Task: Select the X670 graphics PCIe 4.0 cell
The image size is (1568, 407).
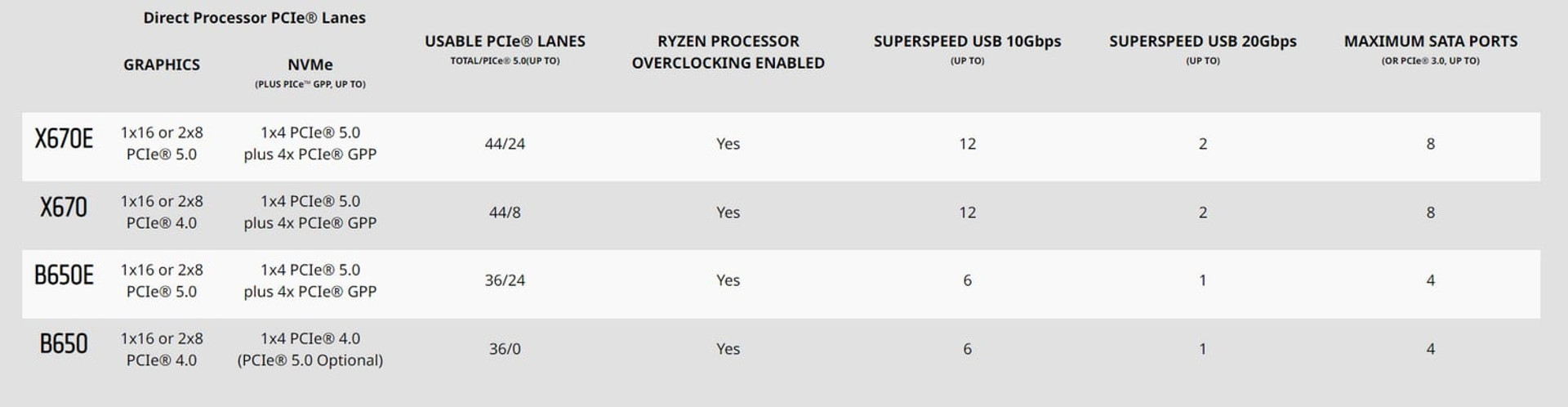Action: coord(162,212)
